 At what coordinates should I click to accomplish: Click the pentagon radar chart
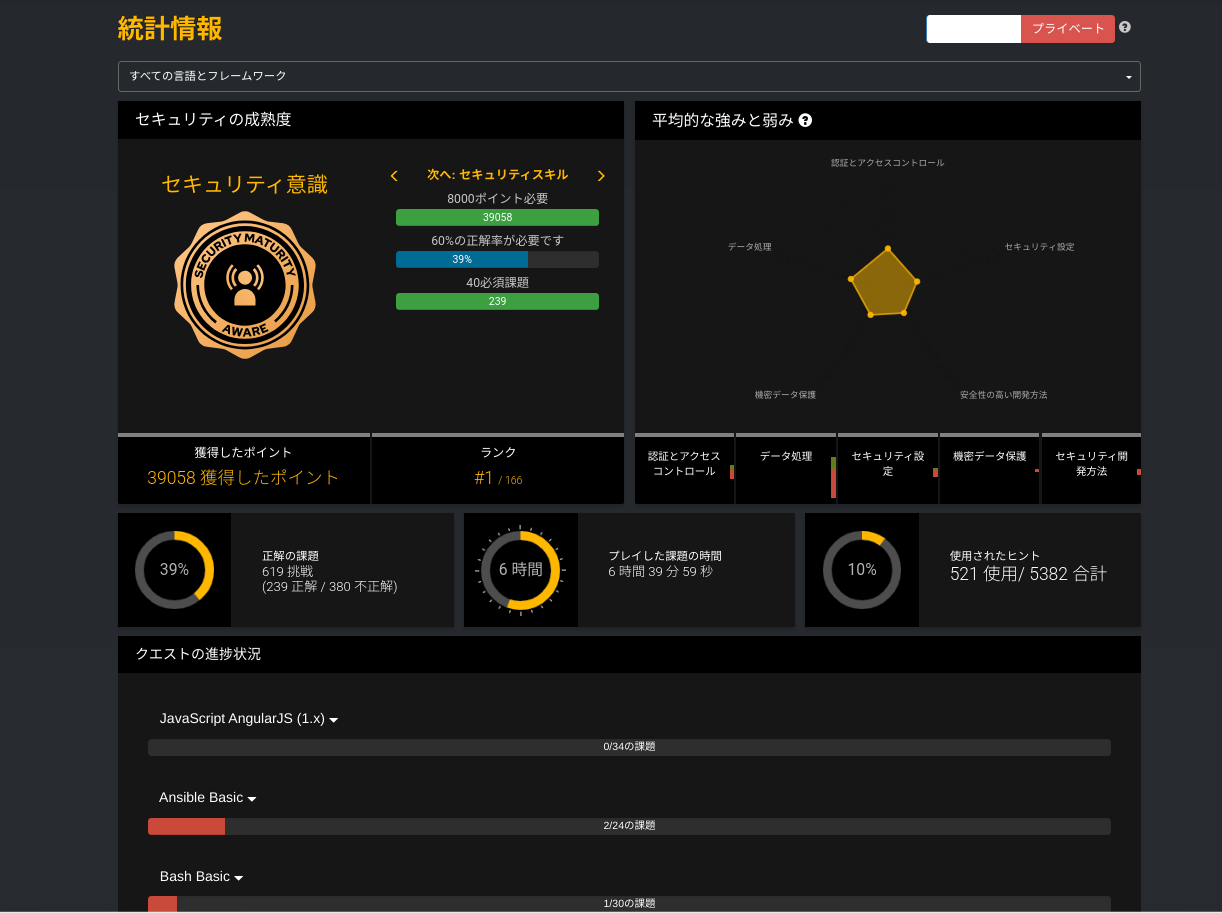click(x=884, y=282)
